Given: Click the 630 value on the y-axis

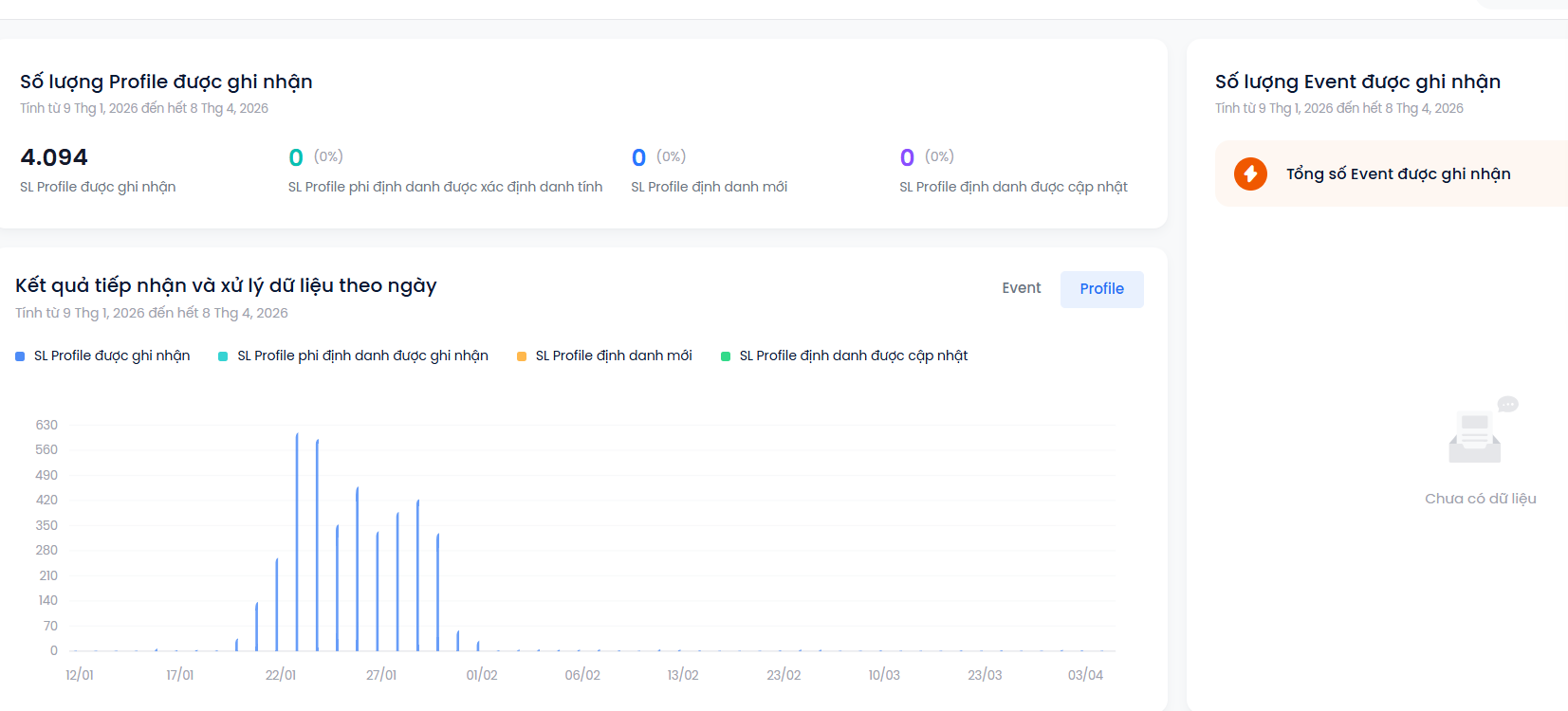Looking at the screenshot, I should click(x=46, y=425).
